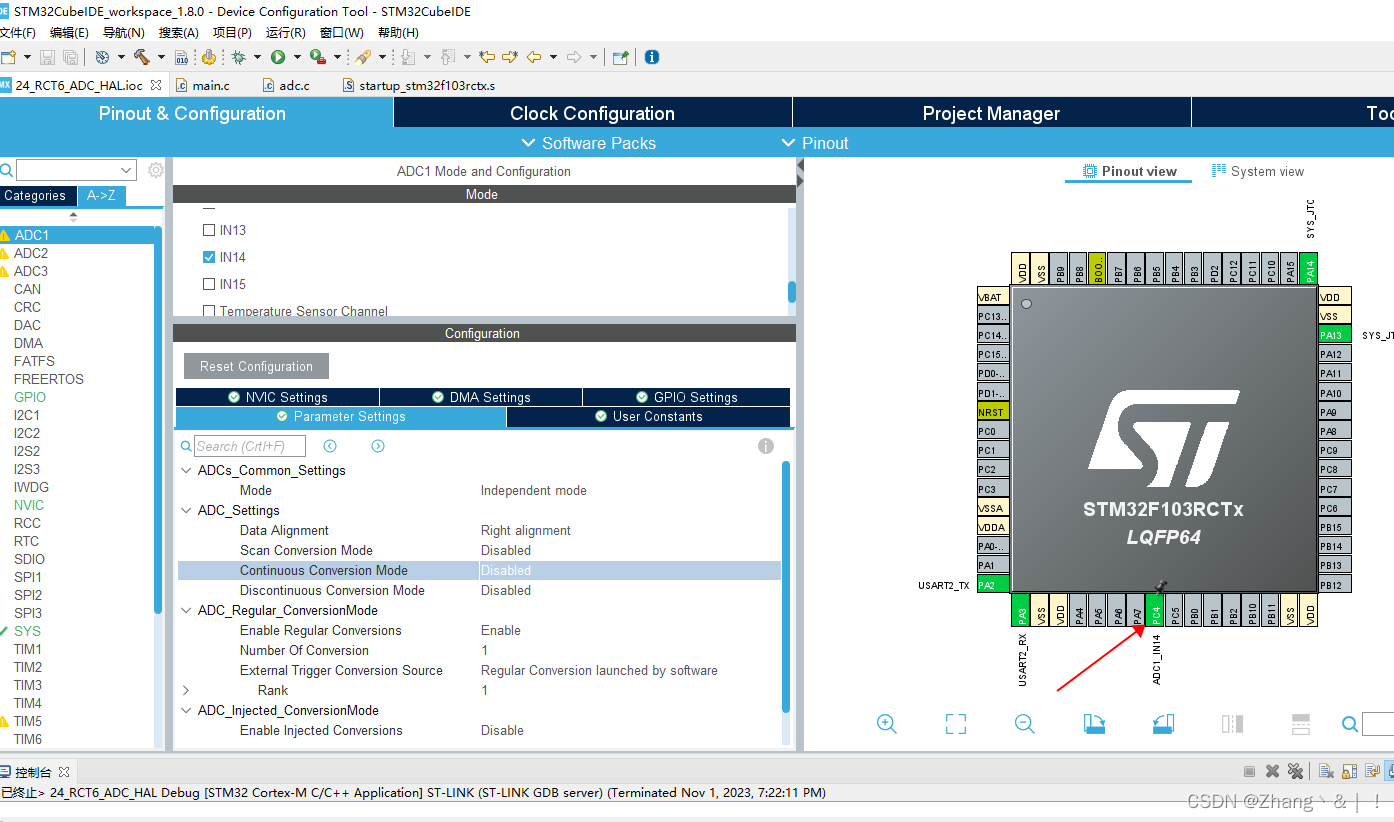Select NVIC in peripheral list
The width and height of the screenshot is (1394, 822).
29,505
